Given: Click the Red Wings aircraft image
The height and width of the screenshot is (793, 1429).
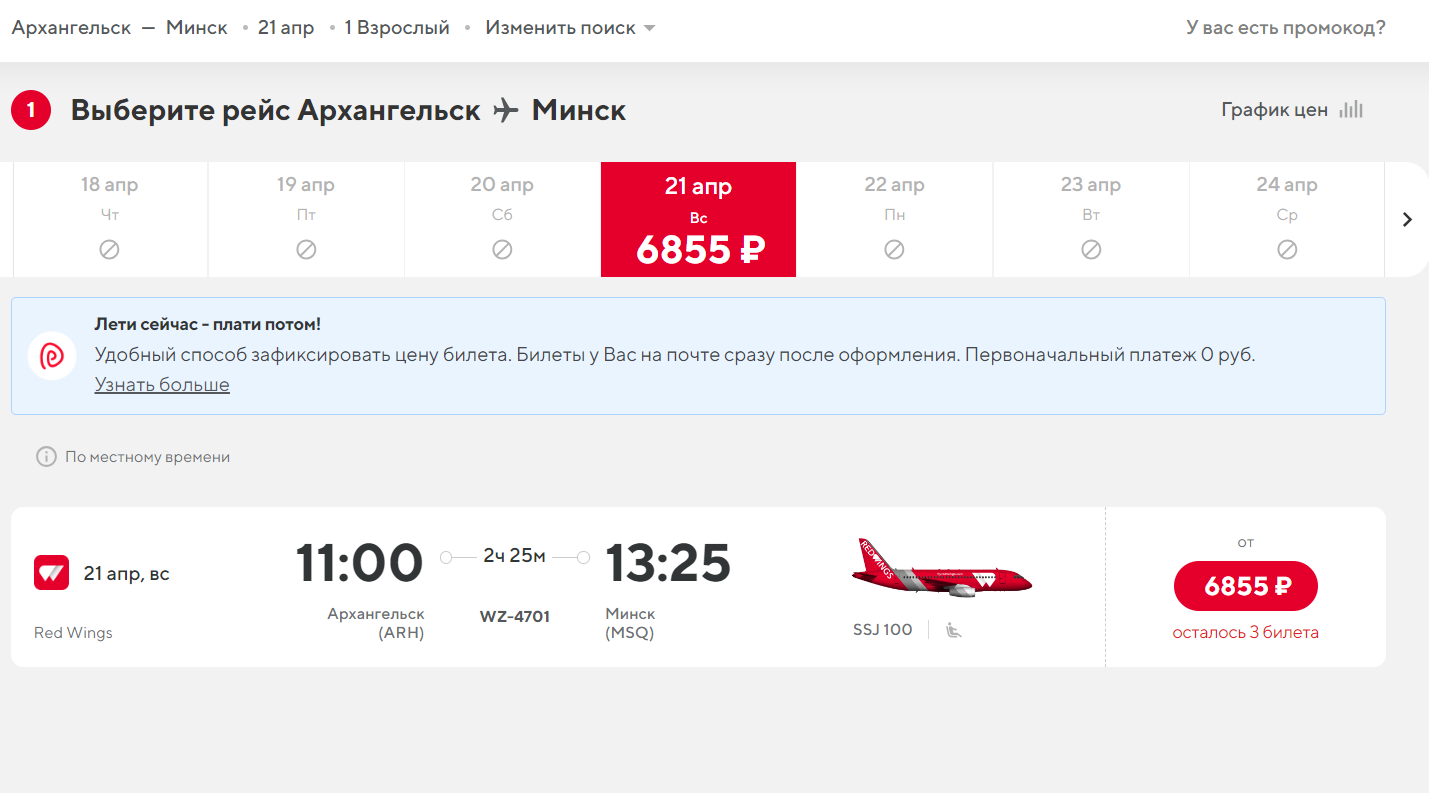Looking at the screenshot, I should [x=941, y=569].
